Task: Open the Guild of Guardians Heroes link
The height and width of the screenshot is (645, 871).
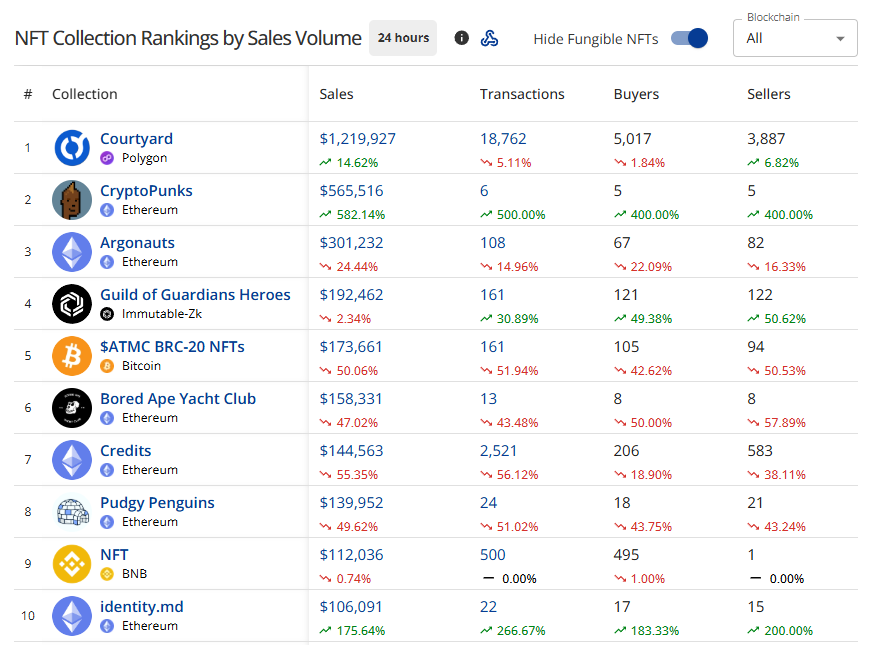Action: (x=195, y=294)
